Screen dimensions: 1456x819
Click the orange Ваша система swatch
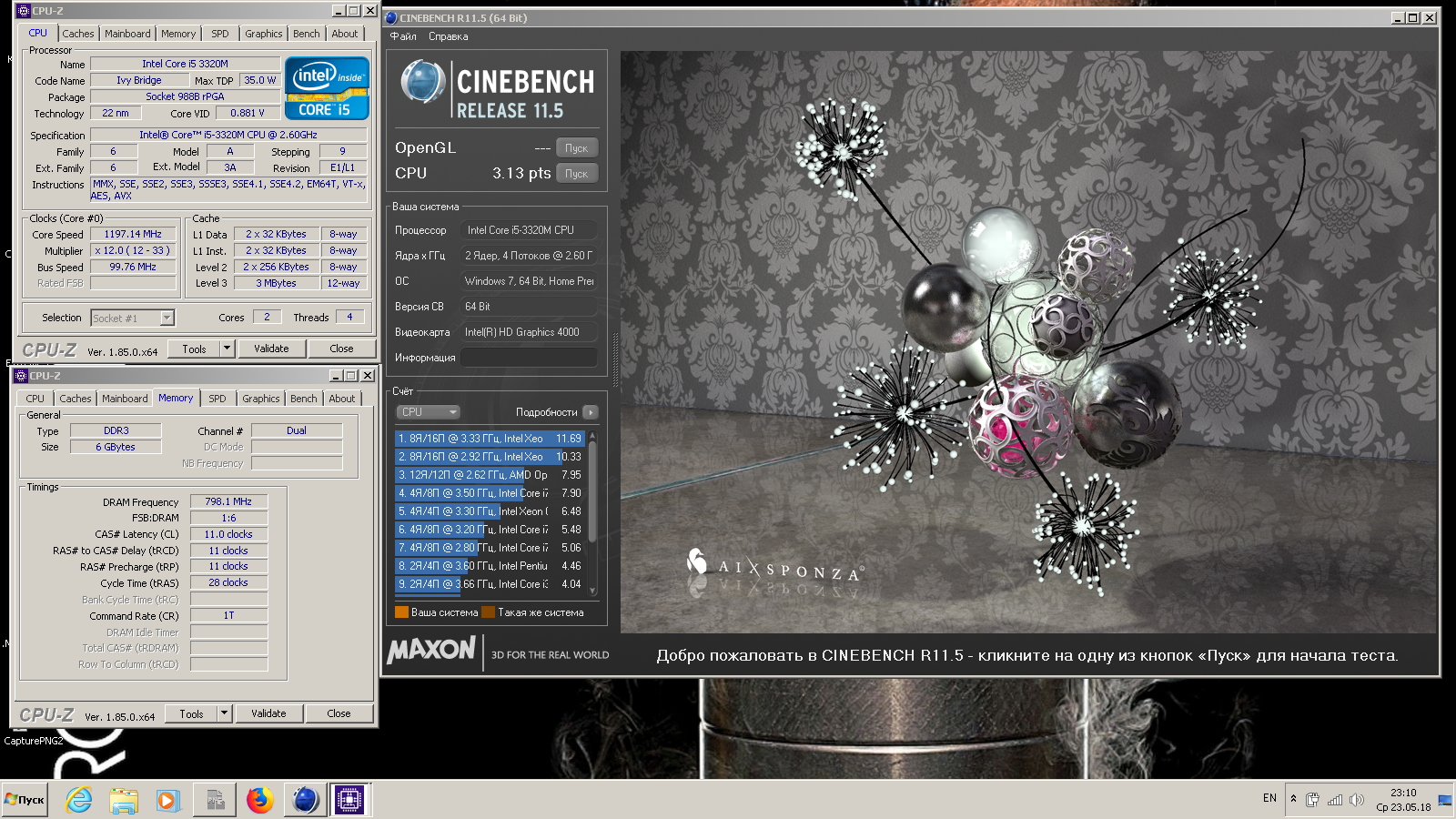401,612
